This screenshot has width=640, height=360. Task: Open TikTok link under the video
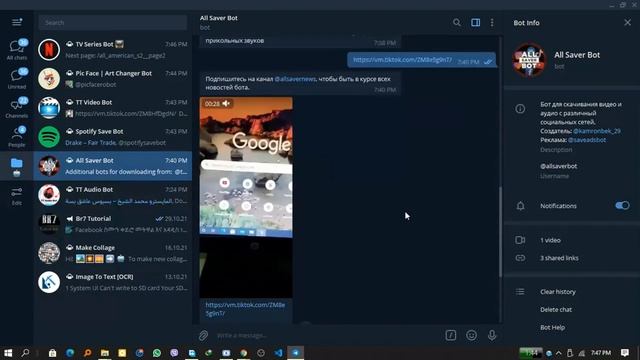click(245, 309)
